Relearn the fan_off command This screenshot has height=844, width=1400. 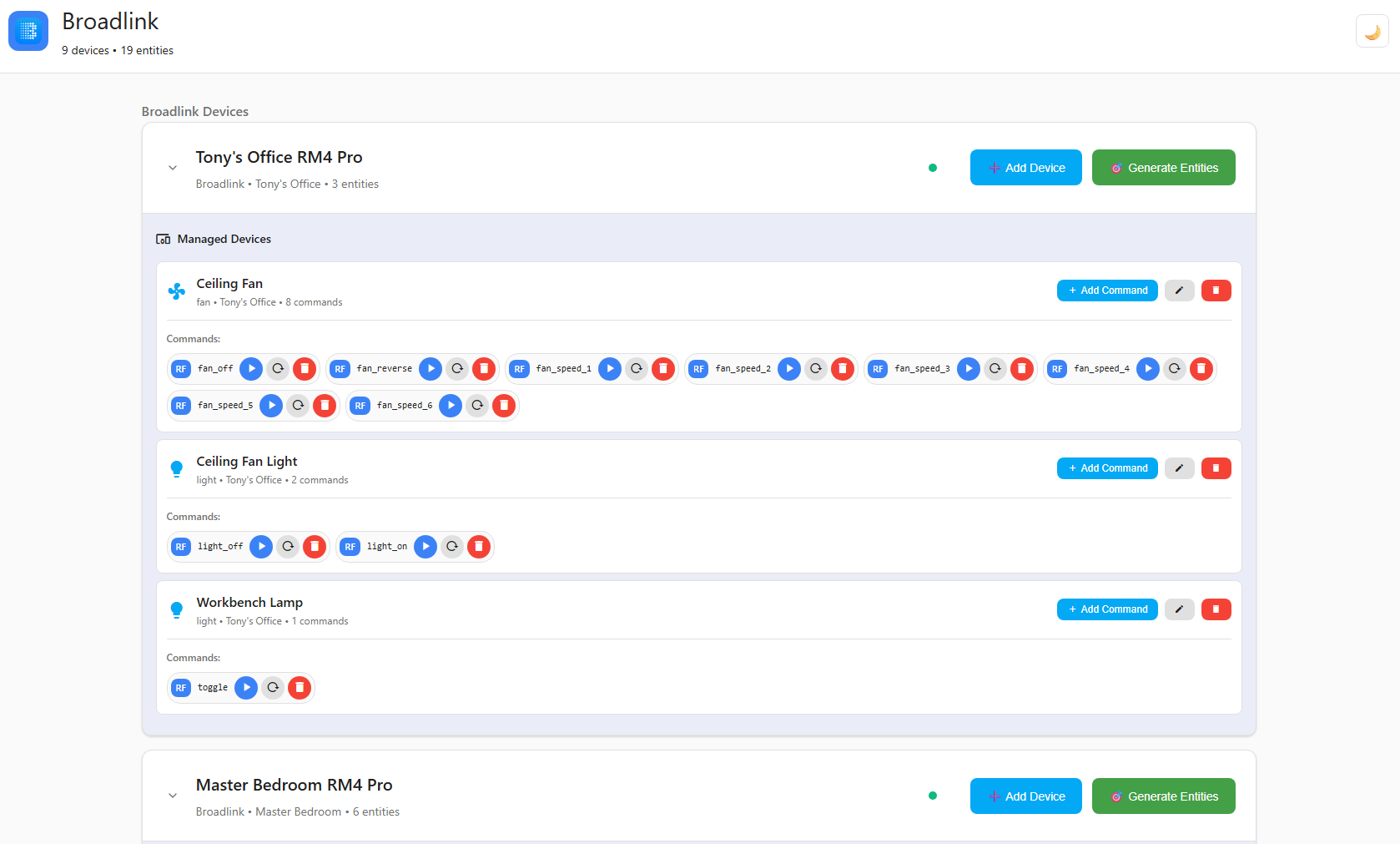[x=278, y=368]
